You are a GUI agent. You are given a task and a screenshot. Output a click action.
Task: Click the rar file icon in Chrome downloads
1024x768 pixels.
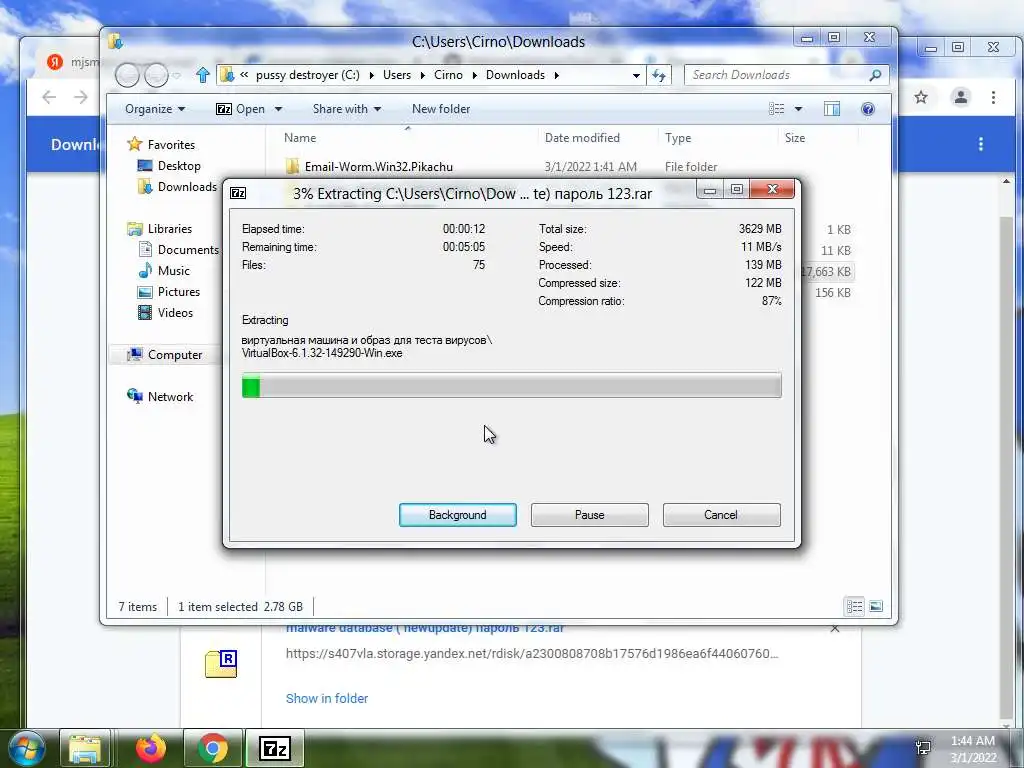(221, 664)
